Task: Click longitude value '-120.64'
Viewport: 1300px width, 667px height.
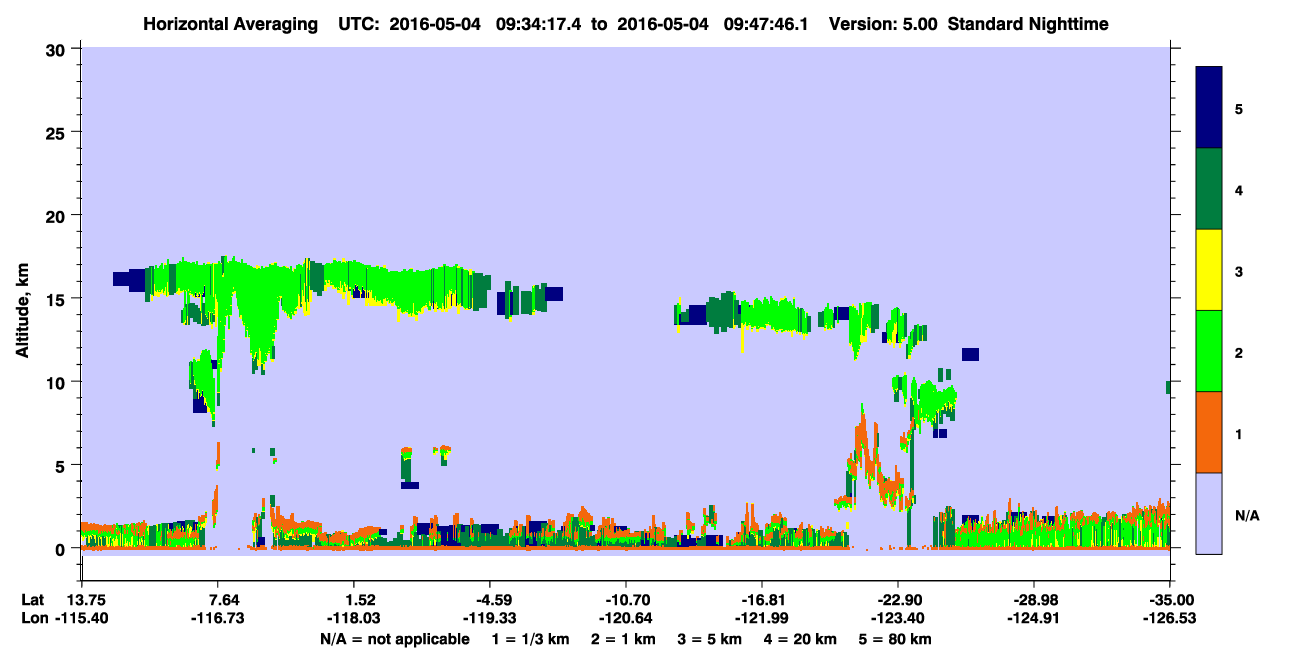Action: click(x=625, y=618)
